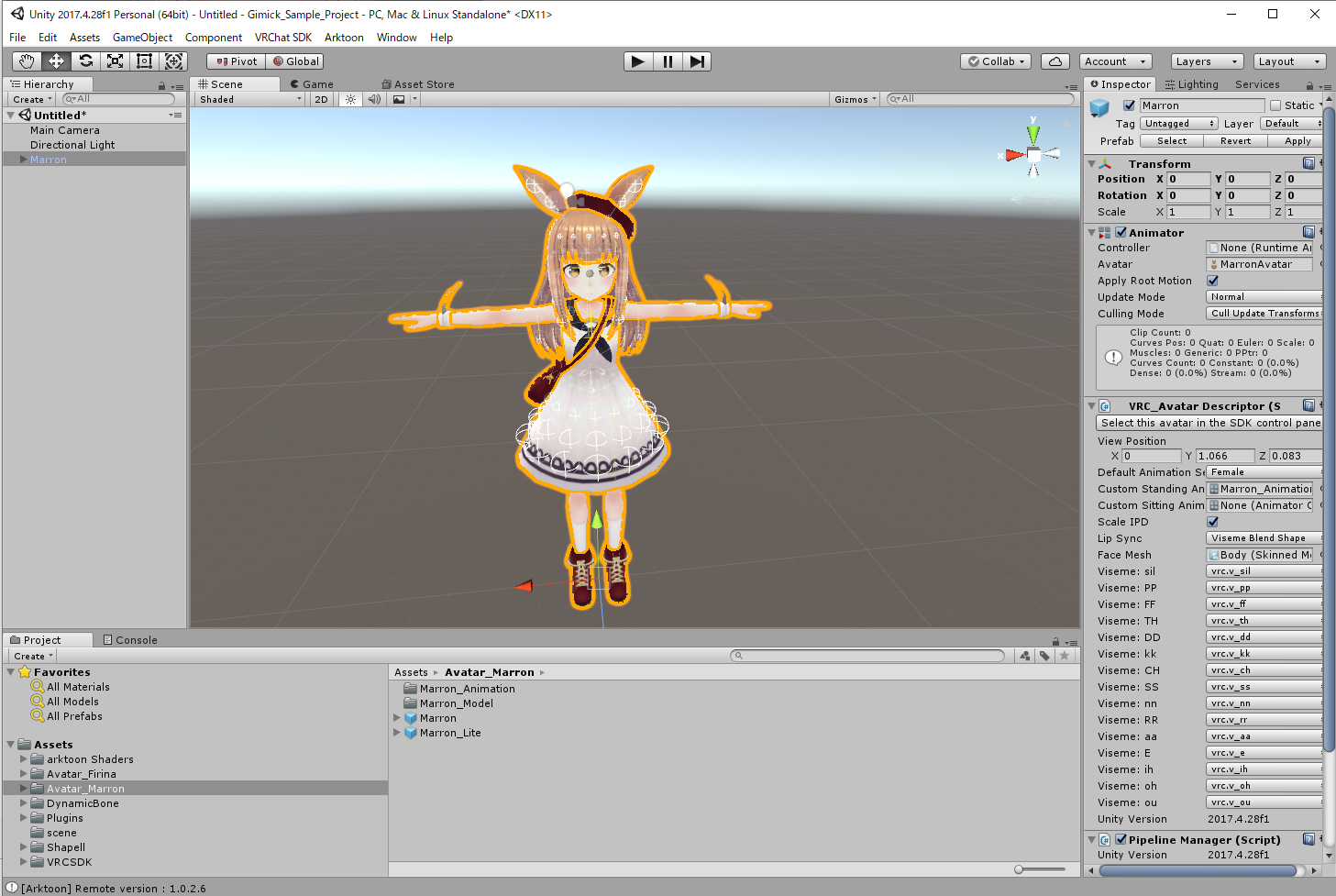1336x896 pixels.
Task: Switch to the Lighting tab
Action: [1191, 84]
